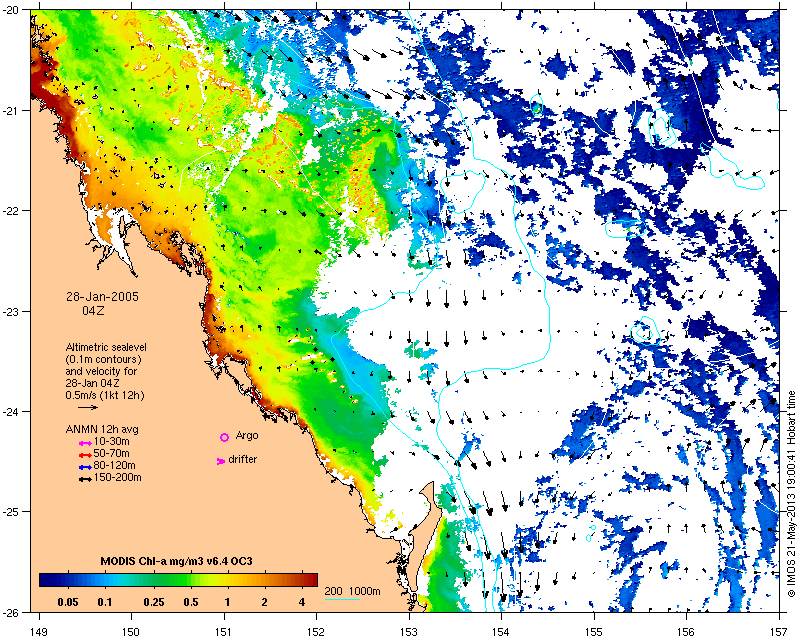Click the date text 28-Jan-2005

(102, 297)
